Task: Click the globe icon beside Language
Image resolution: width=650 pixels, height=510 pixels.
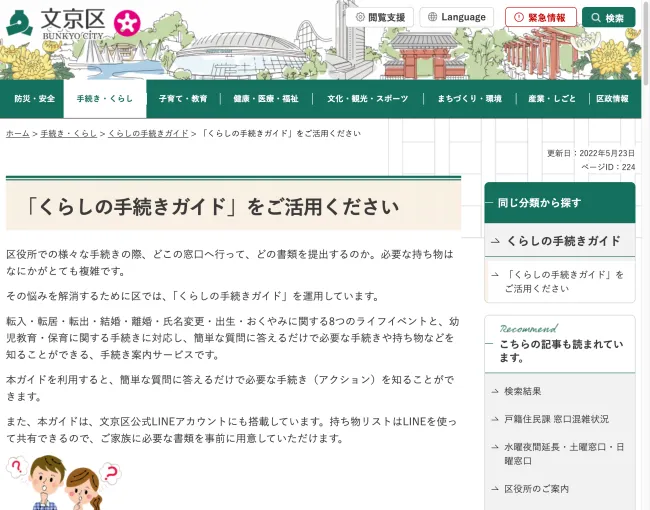Action: [432, 17]
